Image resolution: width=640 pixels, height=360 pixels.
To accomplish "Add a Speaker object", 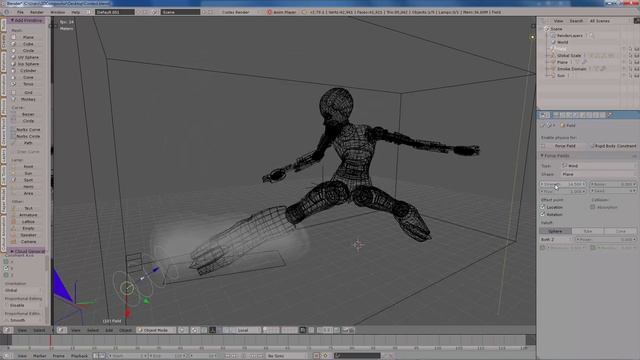I will [x=28, y=235].
